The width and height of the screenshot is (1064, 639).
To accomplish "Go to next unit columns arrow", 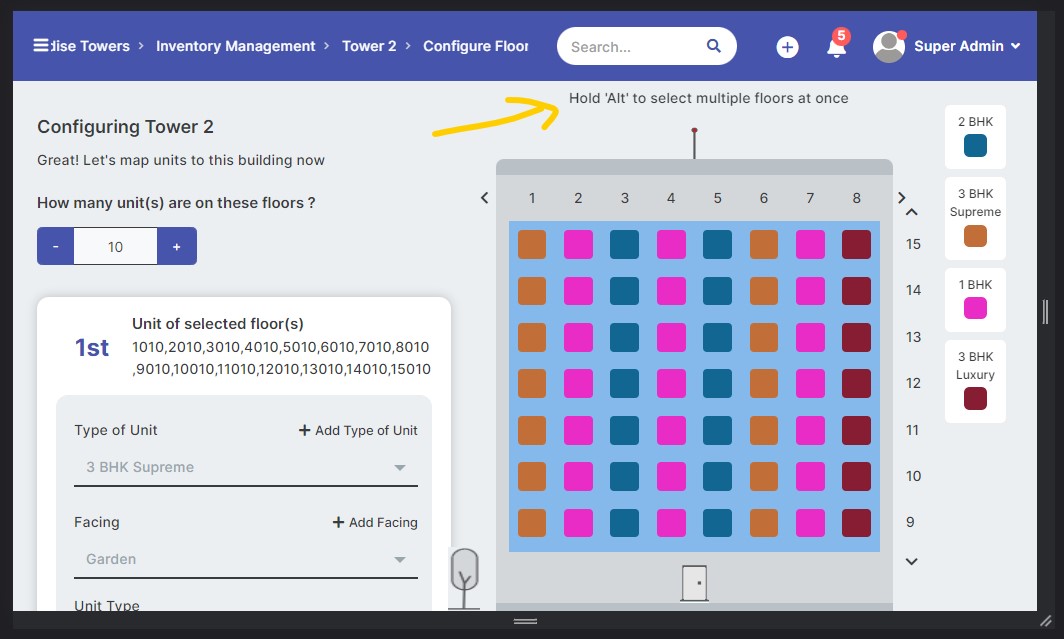I will click(901, 198).
